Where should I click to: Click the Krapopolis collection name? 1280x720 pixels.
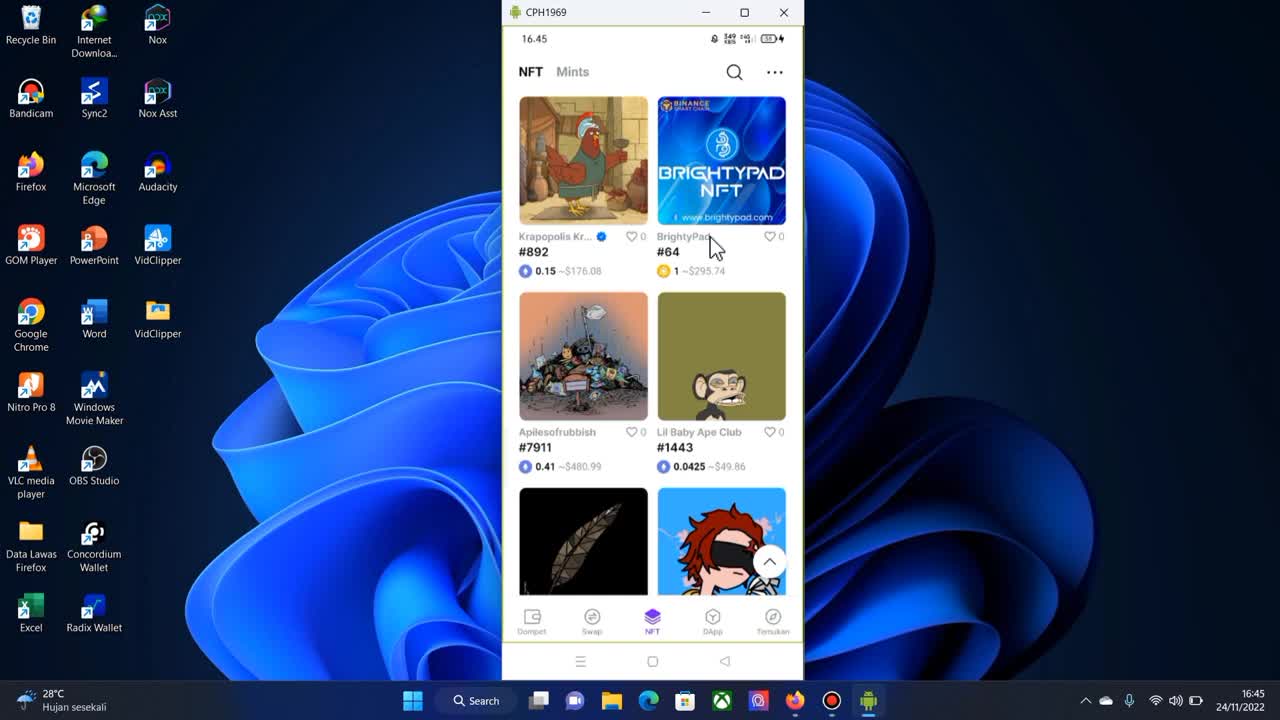(556, 237)
